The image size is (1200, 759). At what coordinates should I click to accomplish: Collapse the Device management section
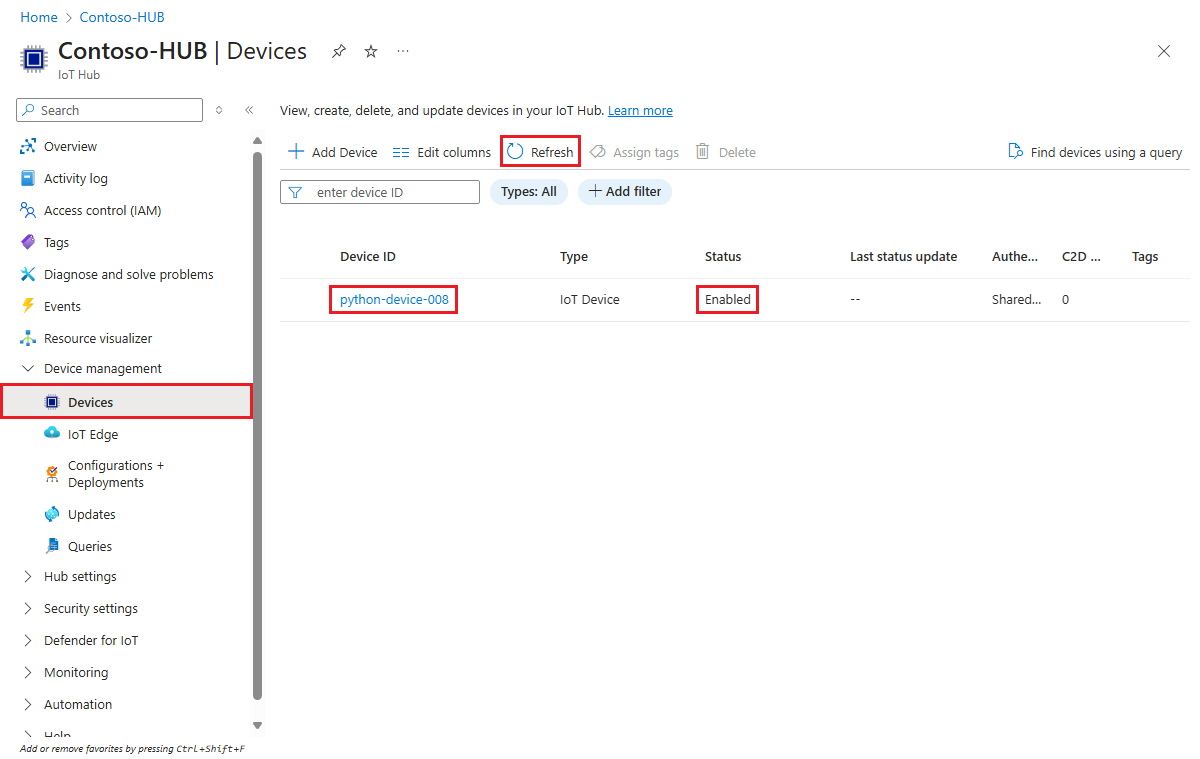pyautogui.click(x=28, y=368)
